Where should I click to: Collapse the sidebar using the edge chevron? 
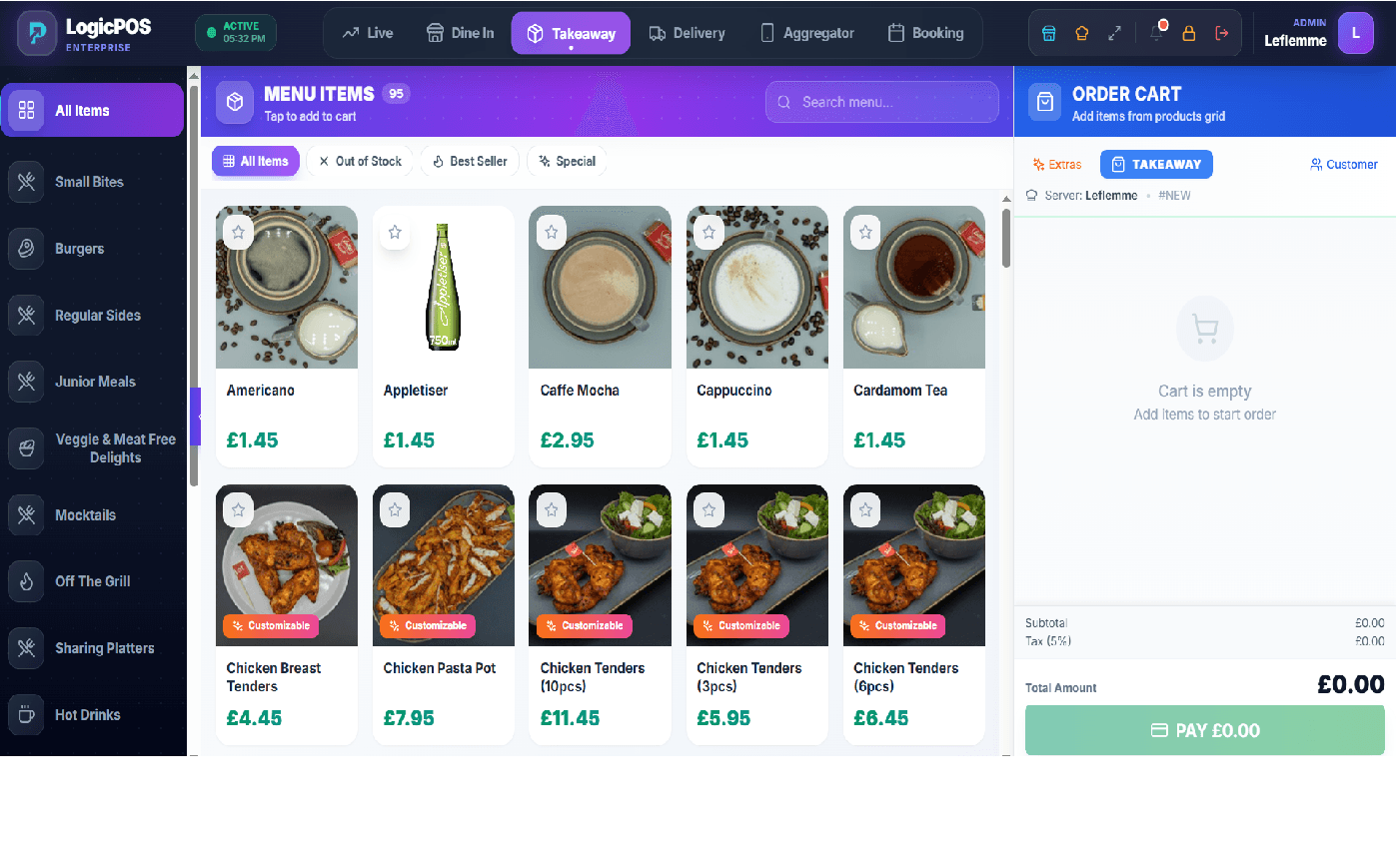click(x=199, y=417)
